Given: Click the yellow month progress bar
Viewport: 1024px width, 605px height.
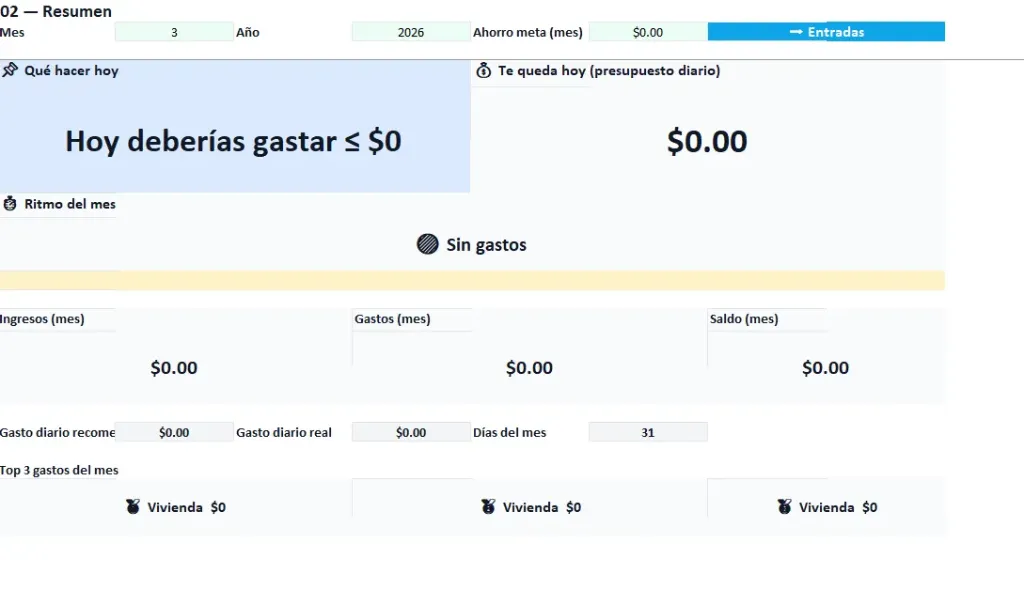Looking at the screenshot, I should click(472, 280).
